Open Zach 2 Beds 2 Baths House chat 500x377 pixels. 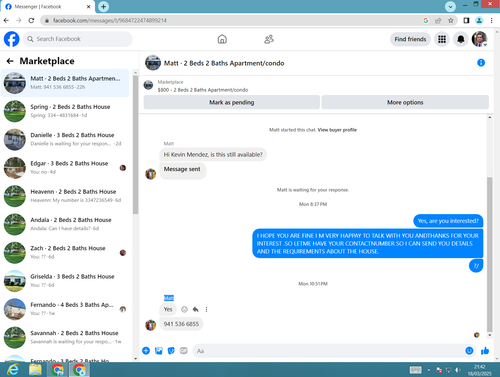(65, 253)
